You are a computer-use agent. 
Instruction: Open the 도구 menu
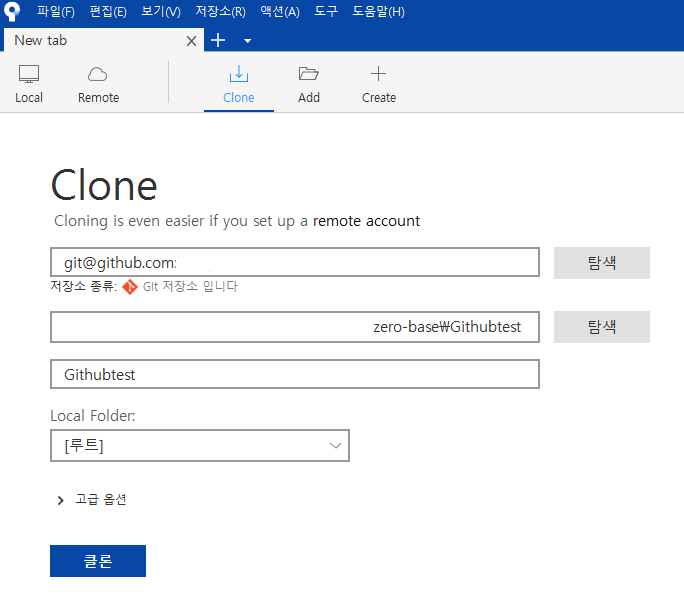pos(326,11)
